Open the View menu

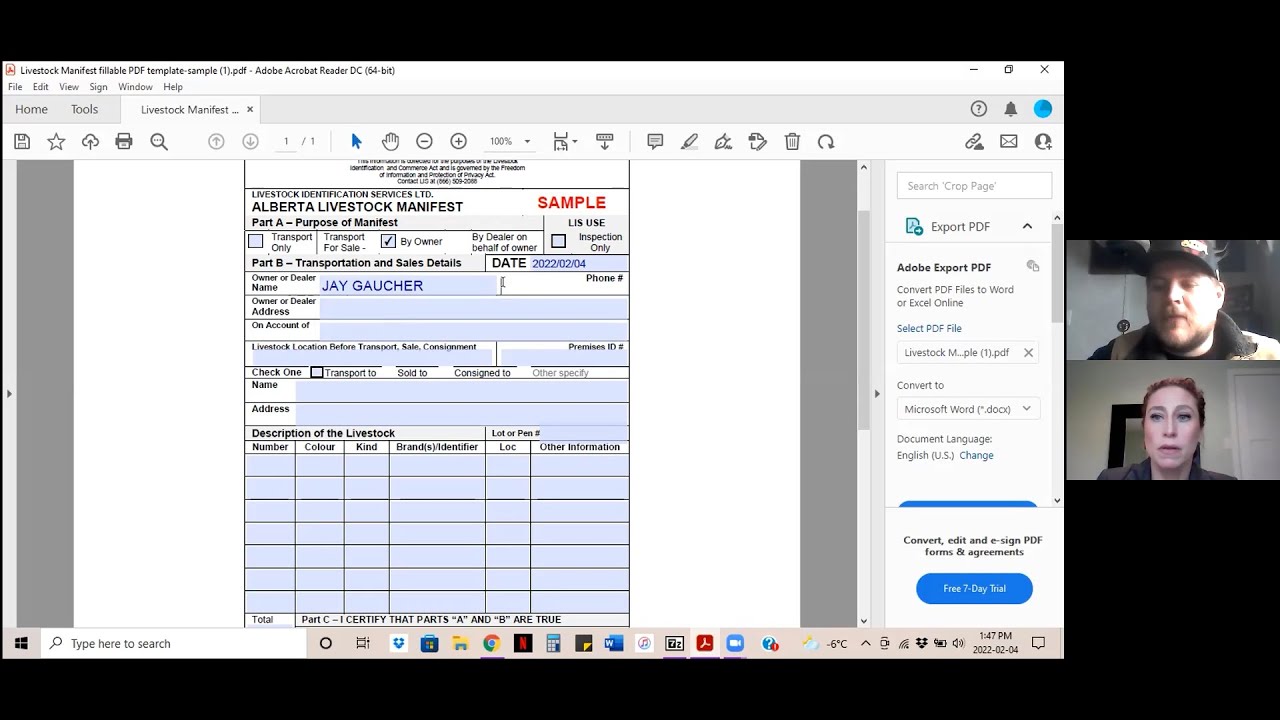click(68, 87)
